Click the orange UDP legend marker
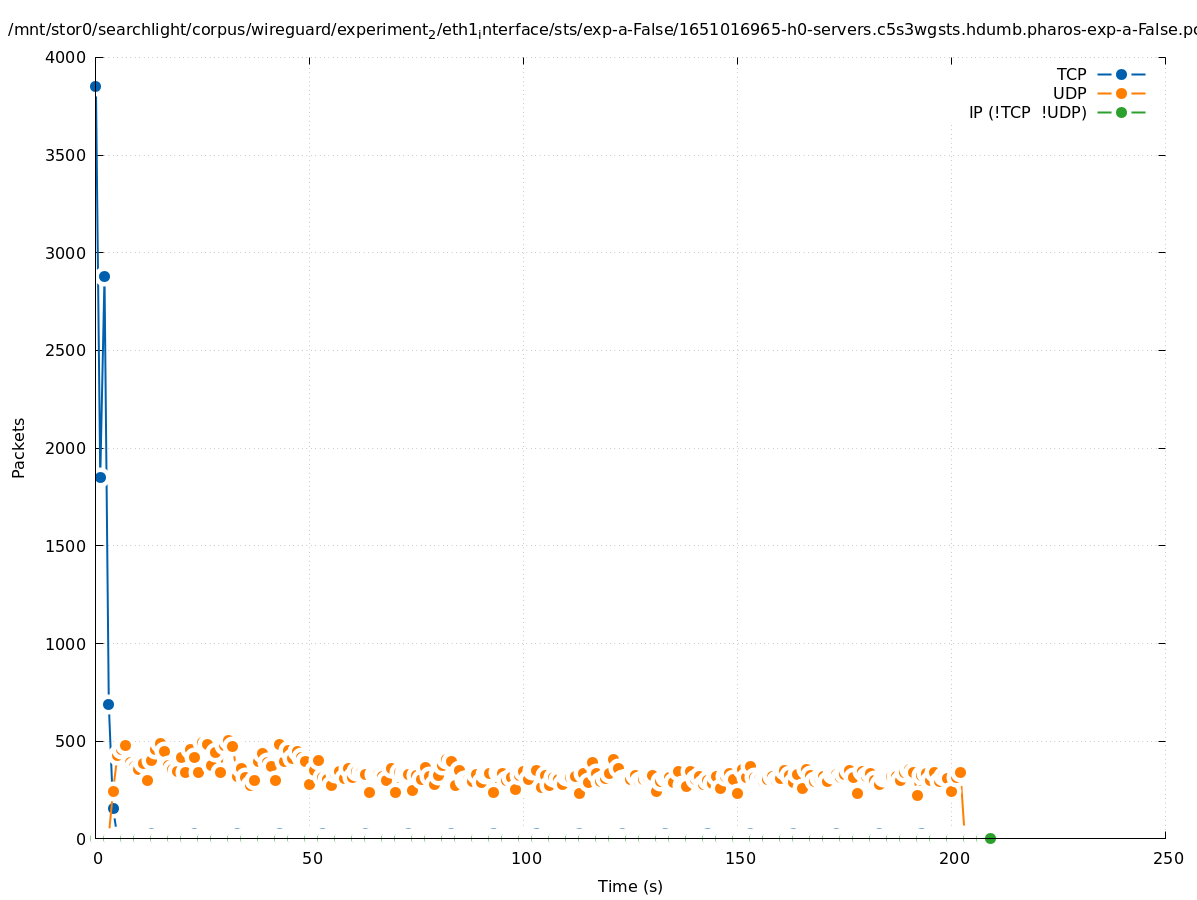1197x900 pixels. pyautogui.click(x=1121, y=93)
